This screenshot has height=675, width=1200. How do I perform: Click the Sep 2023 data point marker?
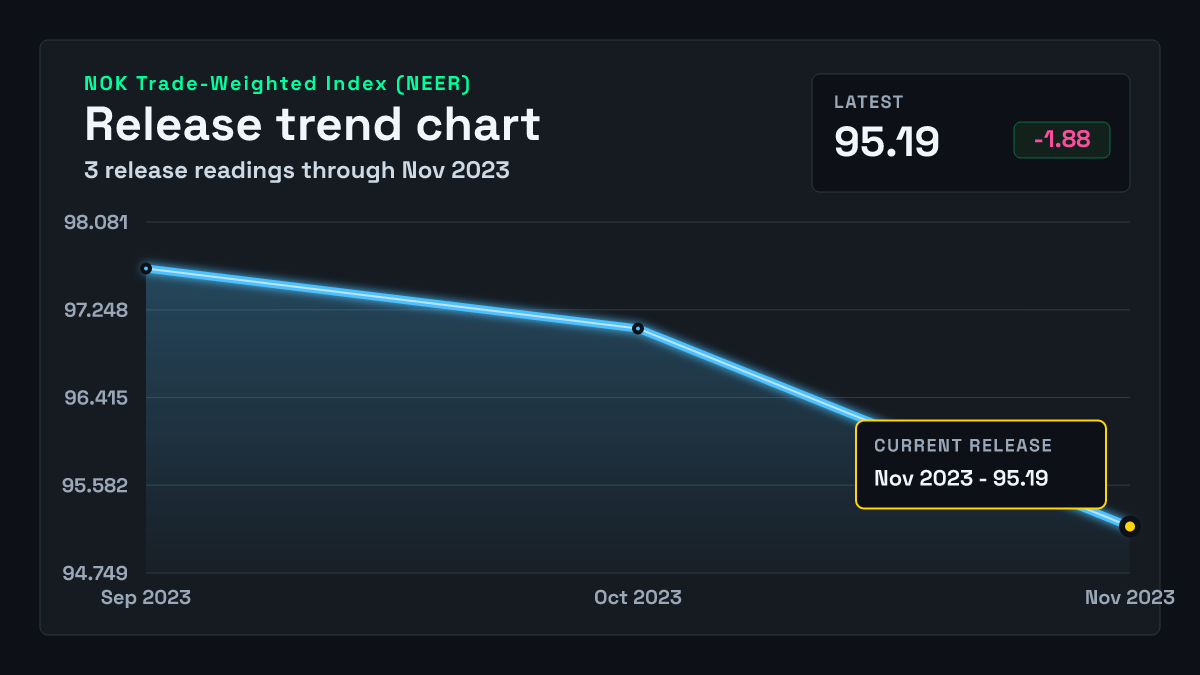146,268
